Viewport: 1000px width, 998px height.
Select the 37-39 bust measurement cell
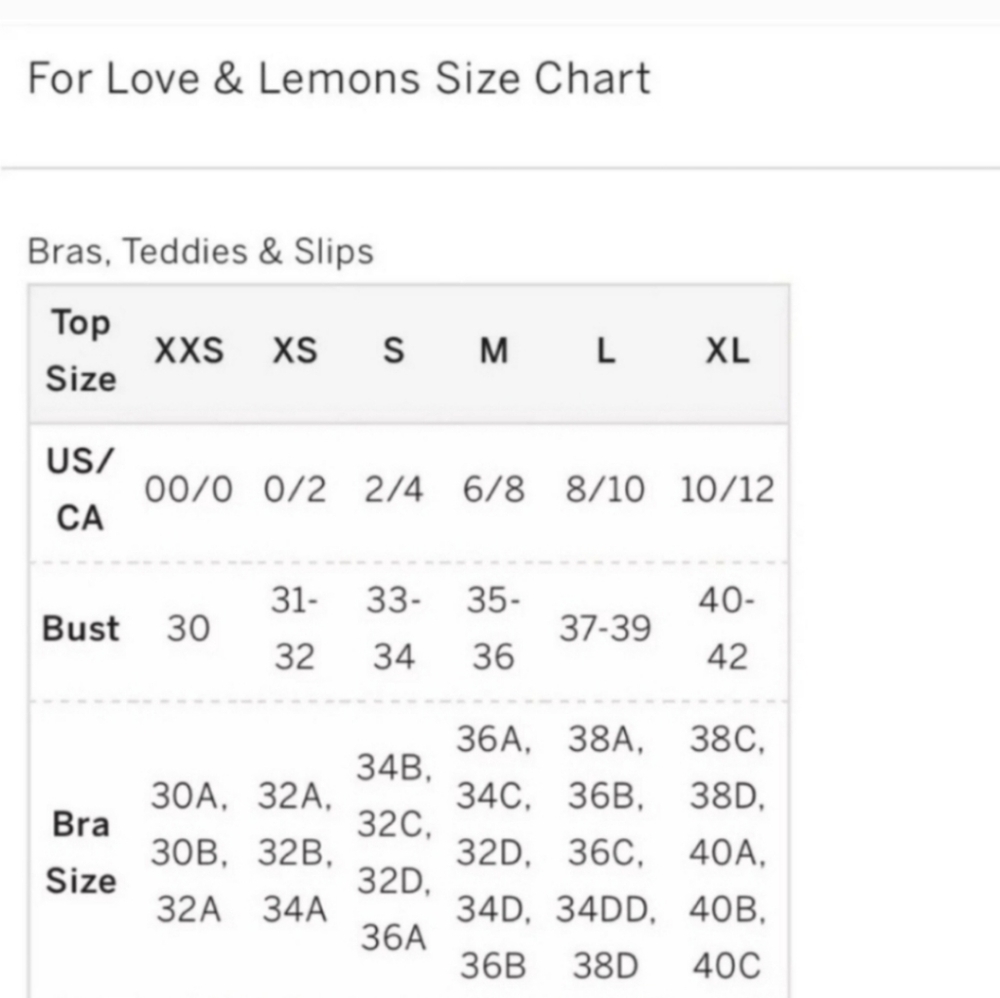(605, 629)
